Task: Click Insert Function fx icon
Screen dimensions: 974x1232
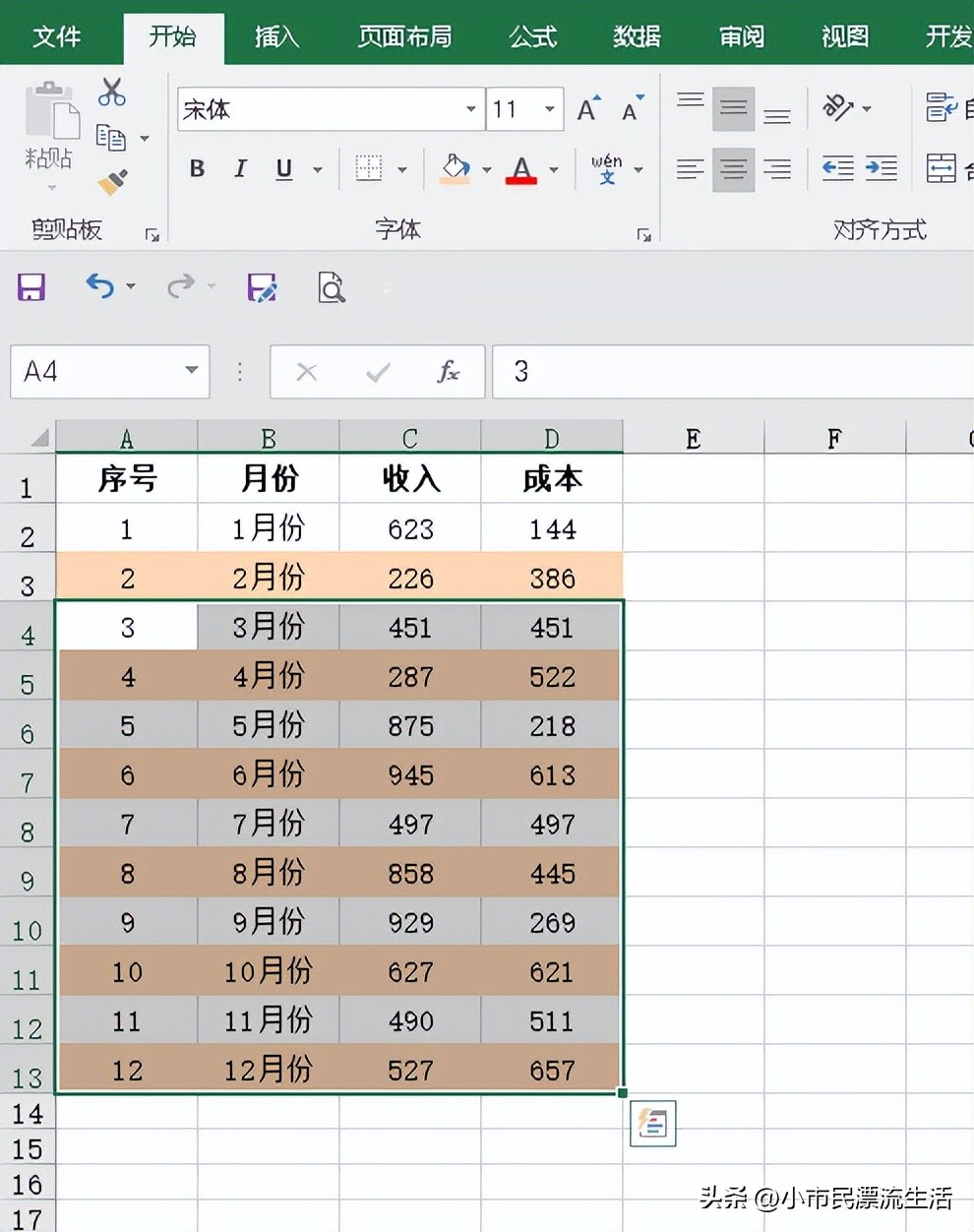Action: click(449, 371)
